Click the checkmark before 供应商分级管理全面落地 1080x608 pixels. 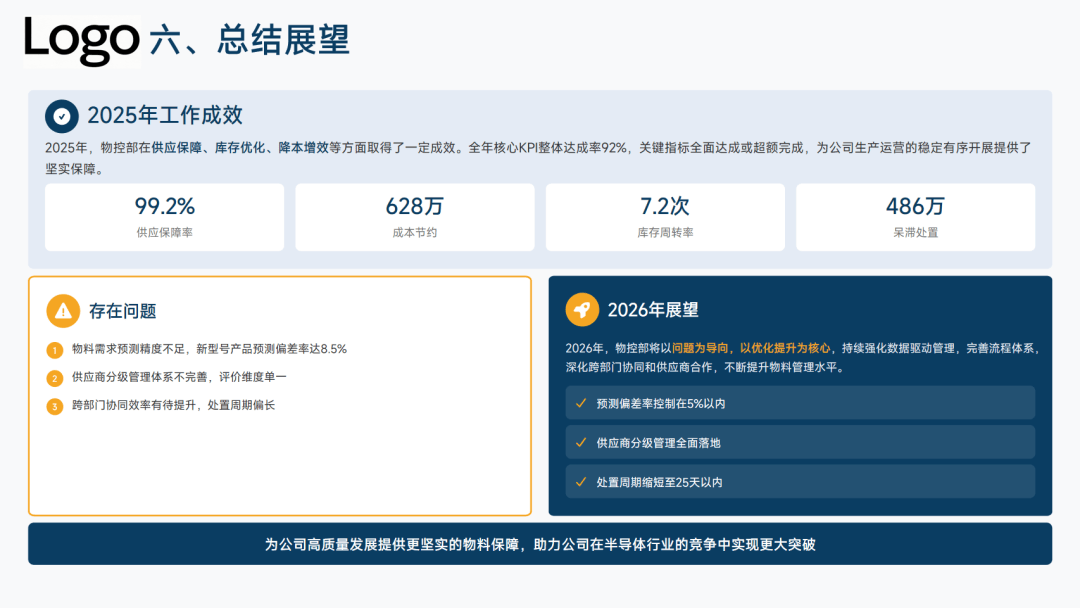click(x=580, y=442)
